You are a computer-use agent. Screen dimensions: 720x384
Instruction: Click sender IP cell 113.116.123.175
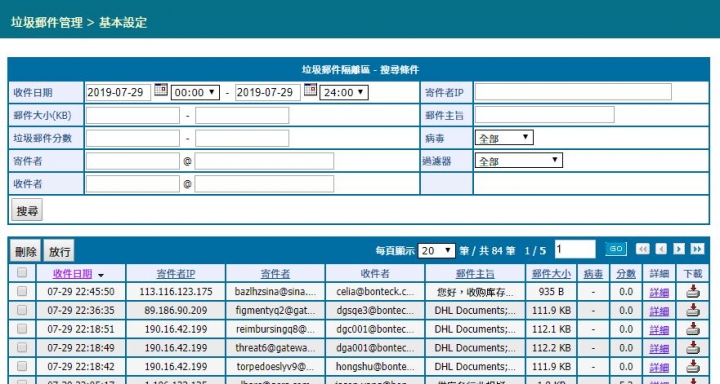click(x=176, y=292)
